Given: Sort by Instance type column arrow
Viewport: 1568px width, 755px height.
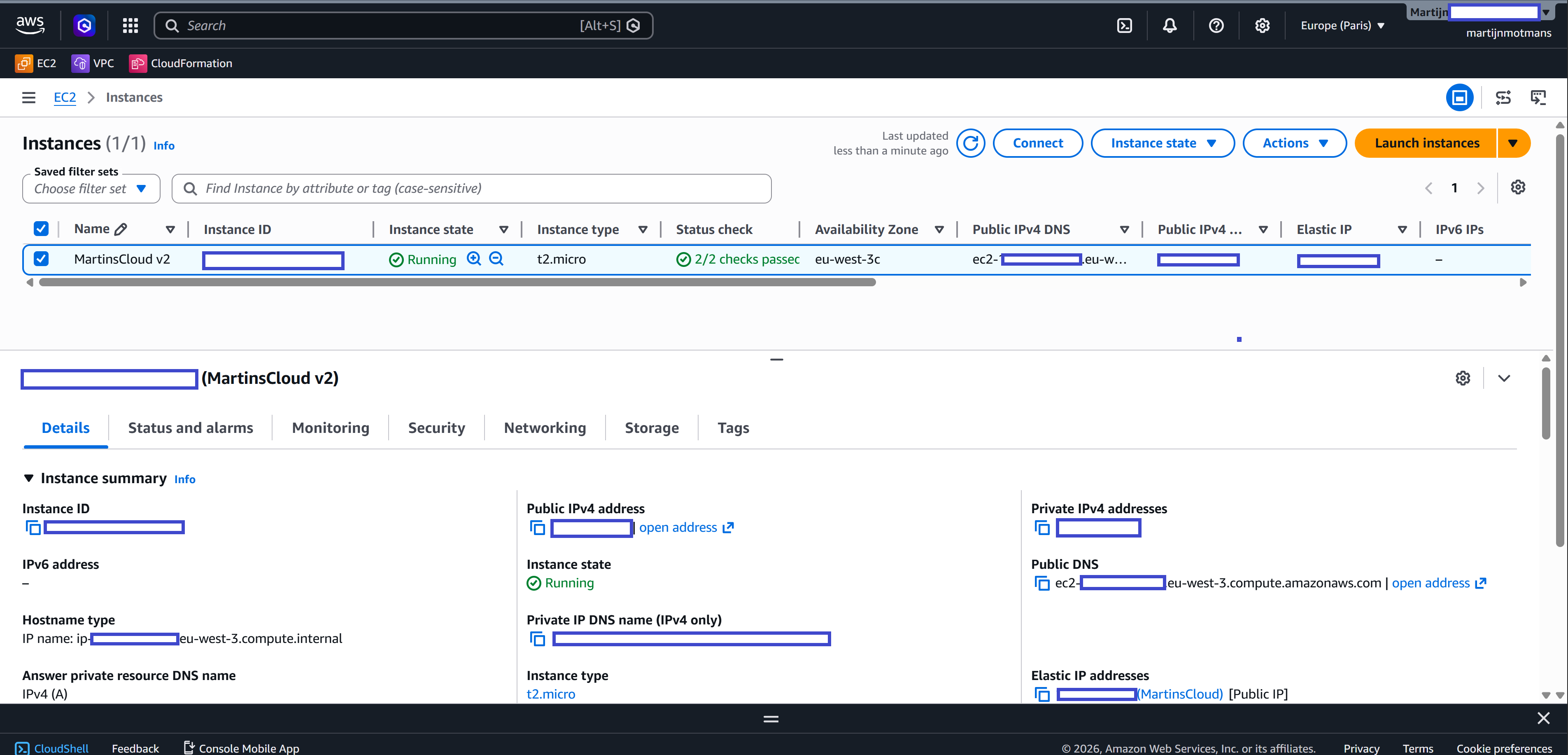Looking at the screenshot, I should click(x=642, y=229).
